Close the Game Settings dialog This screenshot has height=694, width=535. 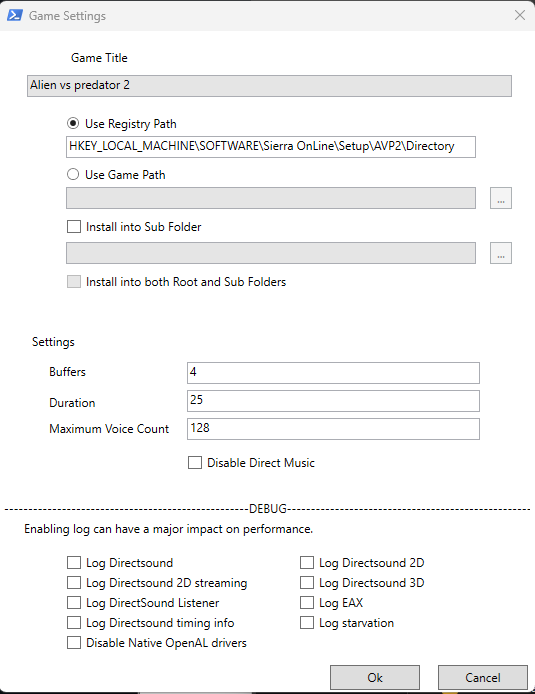520,15
